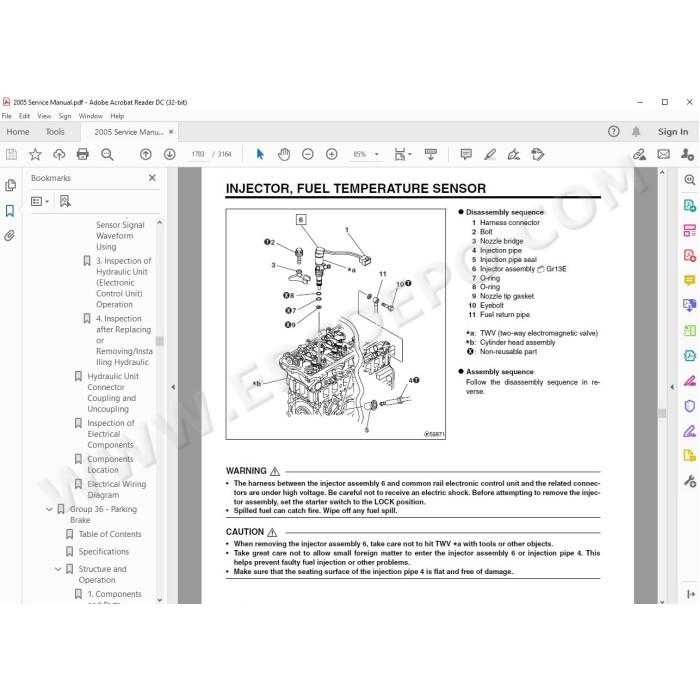Zoom in with plus icon

(x=332, y=154)
